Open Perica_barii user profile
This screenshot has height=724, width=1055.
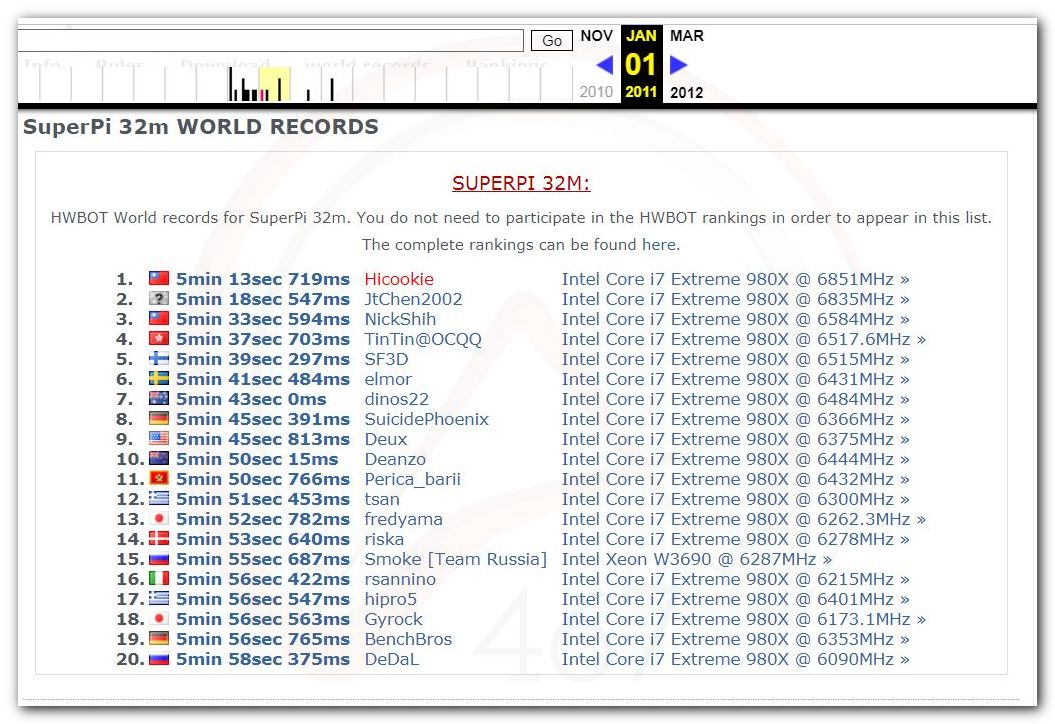tap(412, 479)
